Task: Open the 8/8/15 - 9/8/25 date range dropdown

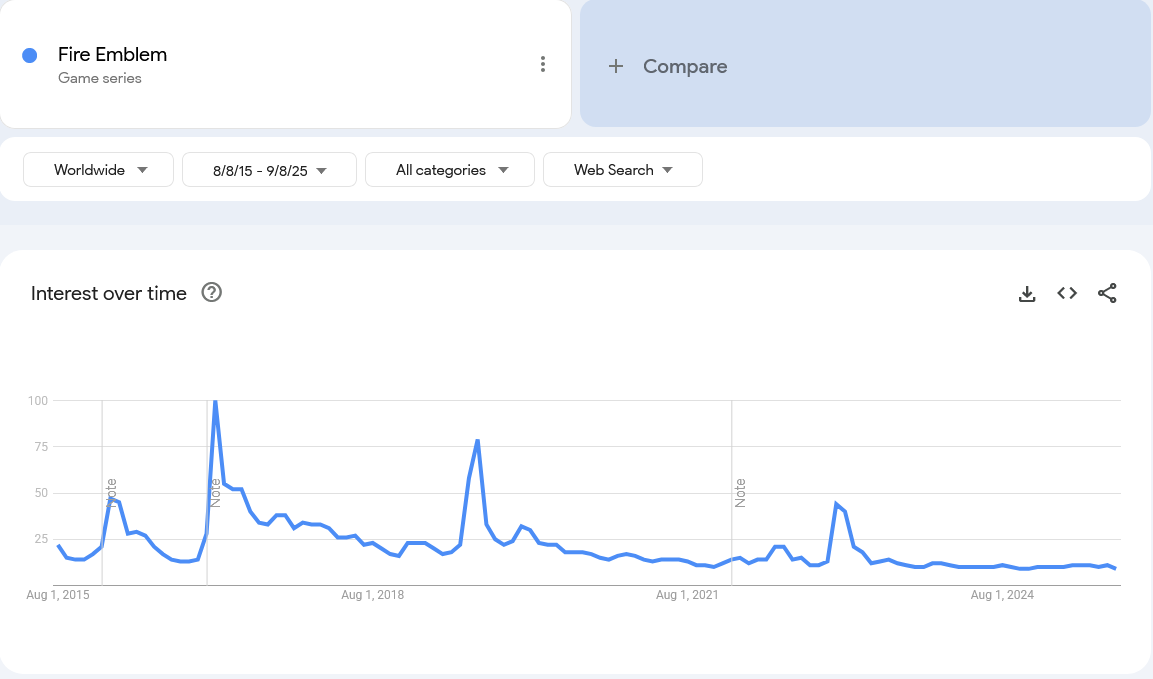Action: pyautogui.click(x=269, y=170)
